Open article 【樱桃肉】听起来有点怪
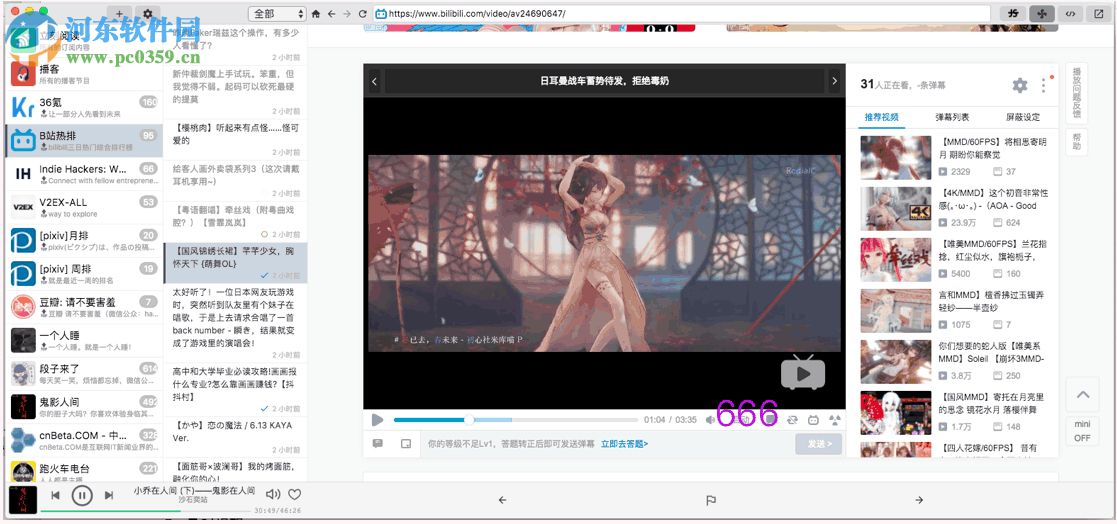 tap(236, 139)
